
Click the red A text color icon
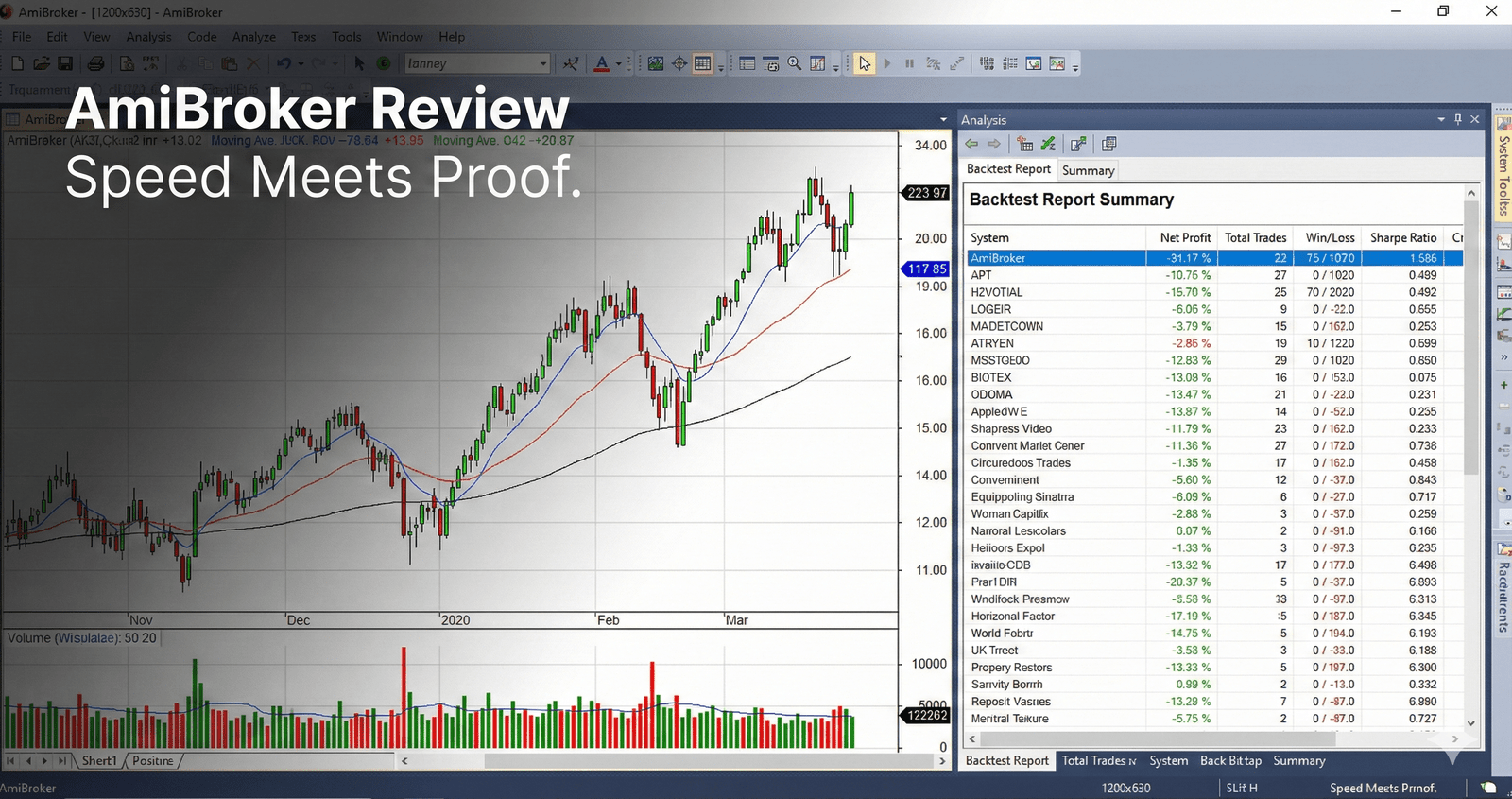pyautogui.click(x=602, y=63)
